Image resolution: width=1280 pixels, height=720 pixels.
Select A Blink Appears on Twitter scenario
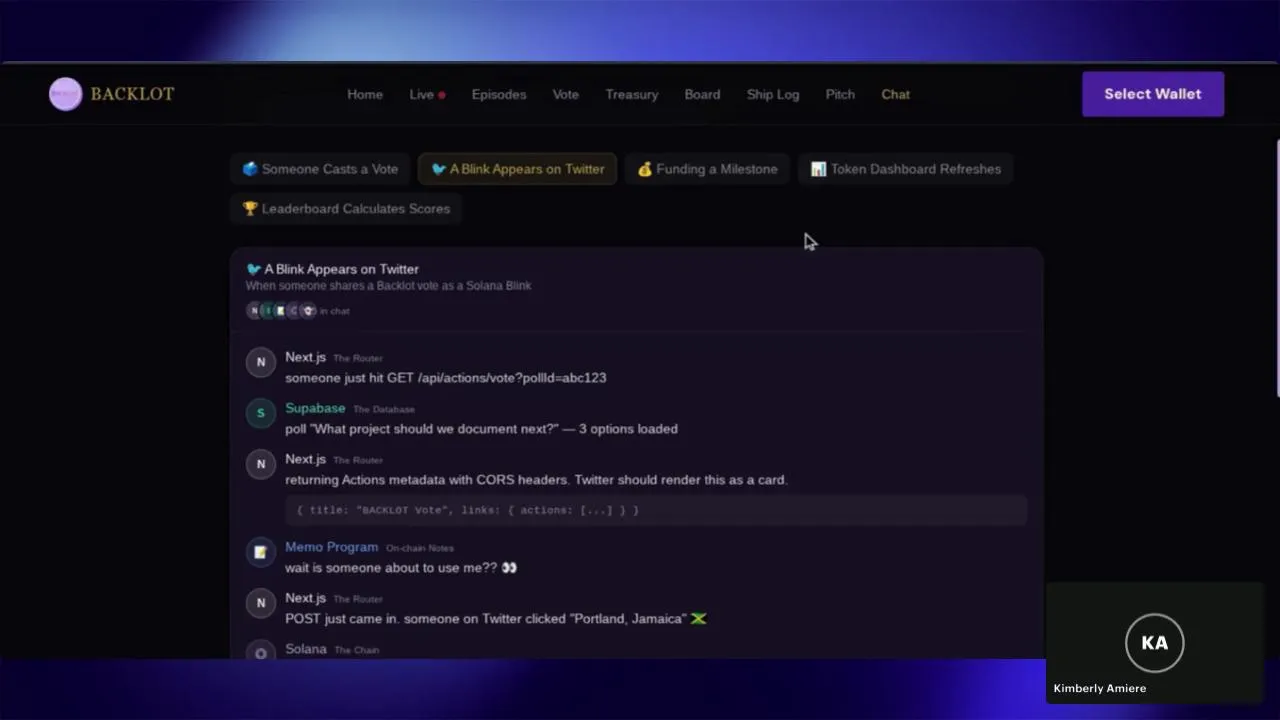[x=517, y=169]
